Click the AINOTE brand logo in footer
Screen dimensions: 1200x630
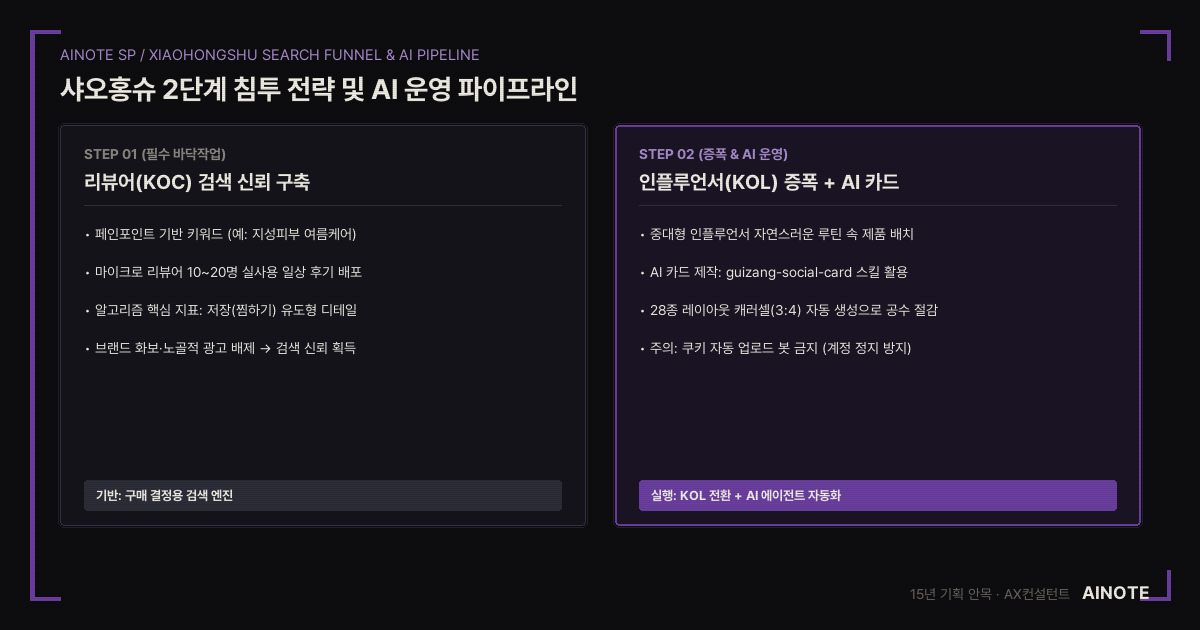click(x=1116, y=593)
